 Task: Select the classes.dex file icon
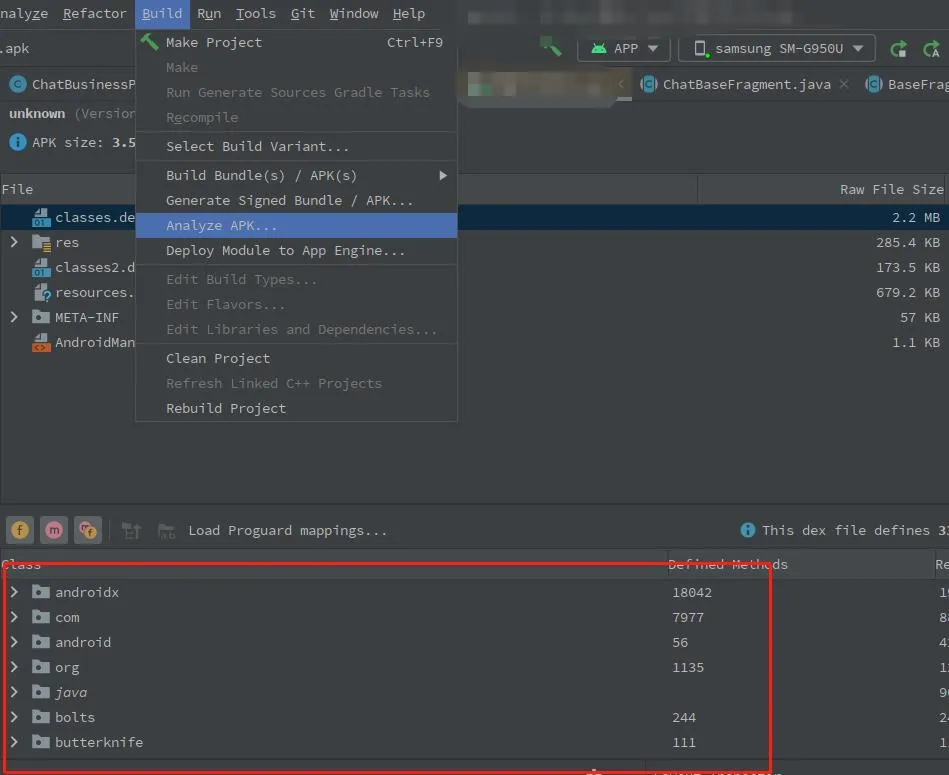[x=41, y=217]
